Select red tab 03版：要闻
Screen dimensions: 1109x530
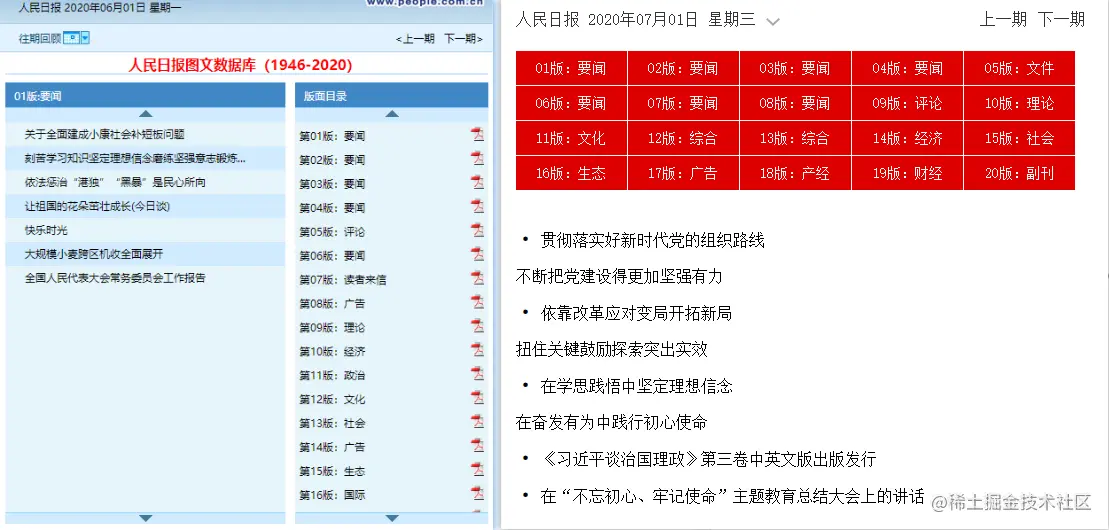click(795, 69)
